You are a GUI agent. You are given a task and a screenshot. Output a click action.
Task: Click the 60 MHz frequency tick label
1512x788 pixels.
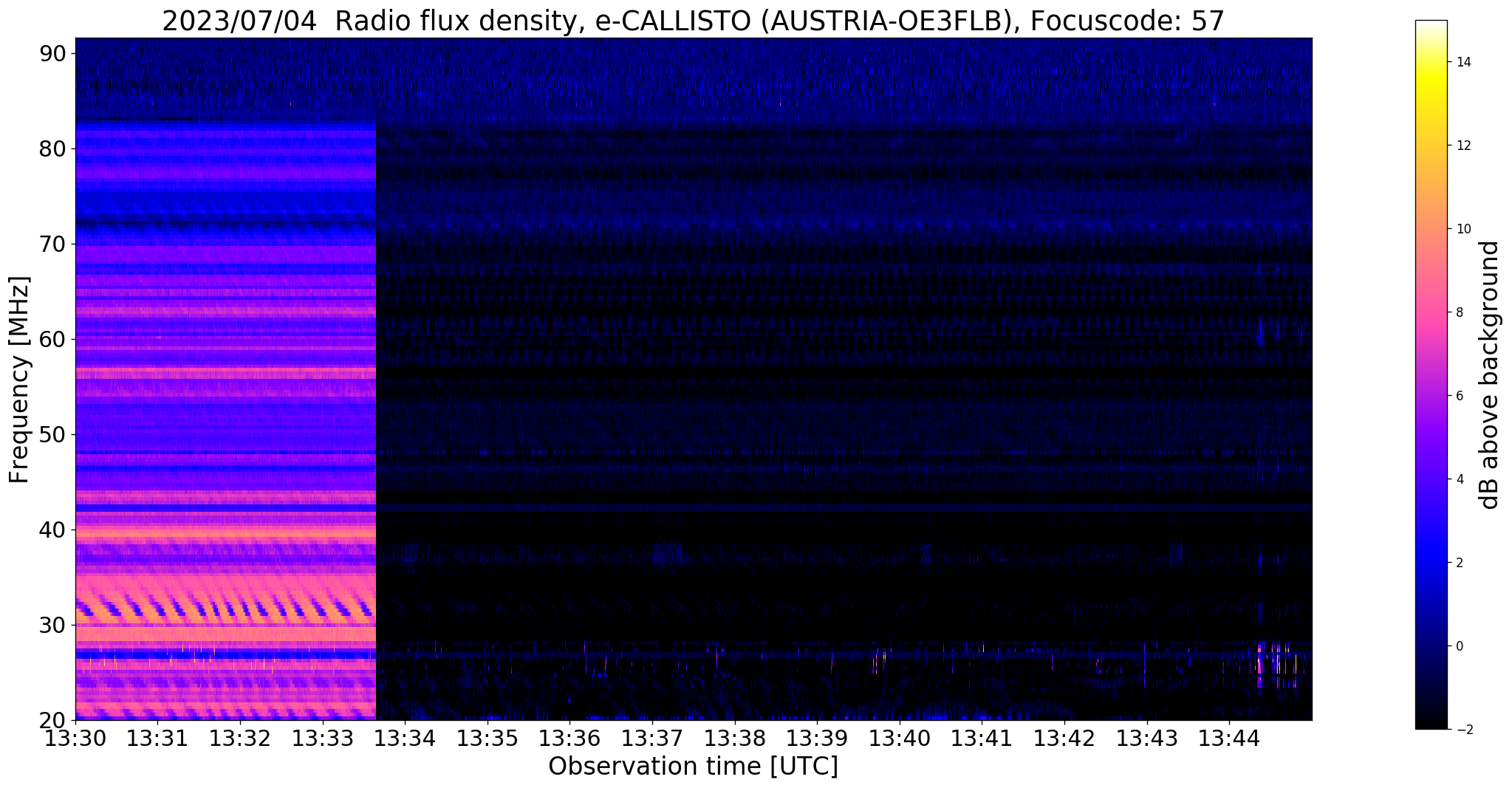pos(52,340)
